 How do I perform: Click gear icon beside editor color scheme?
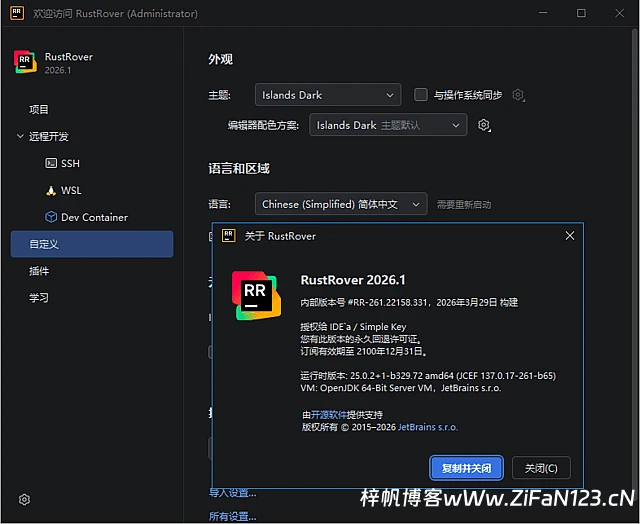pos(484,125)
